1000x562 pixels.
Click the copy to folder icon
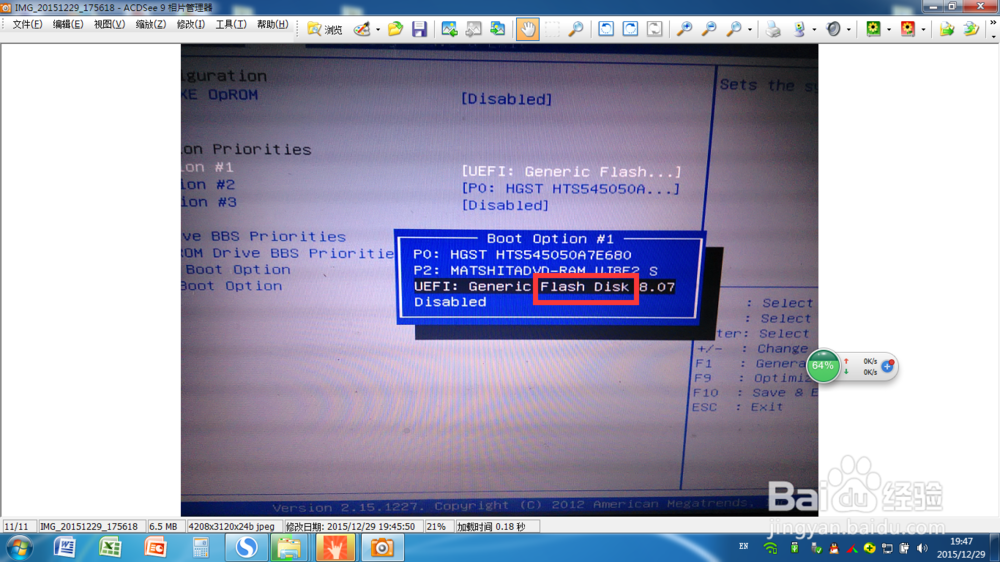(946, 29)
